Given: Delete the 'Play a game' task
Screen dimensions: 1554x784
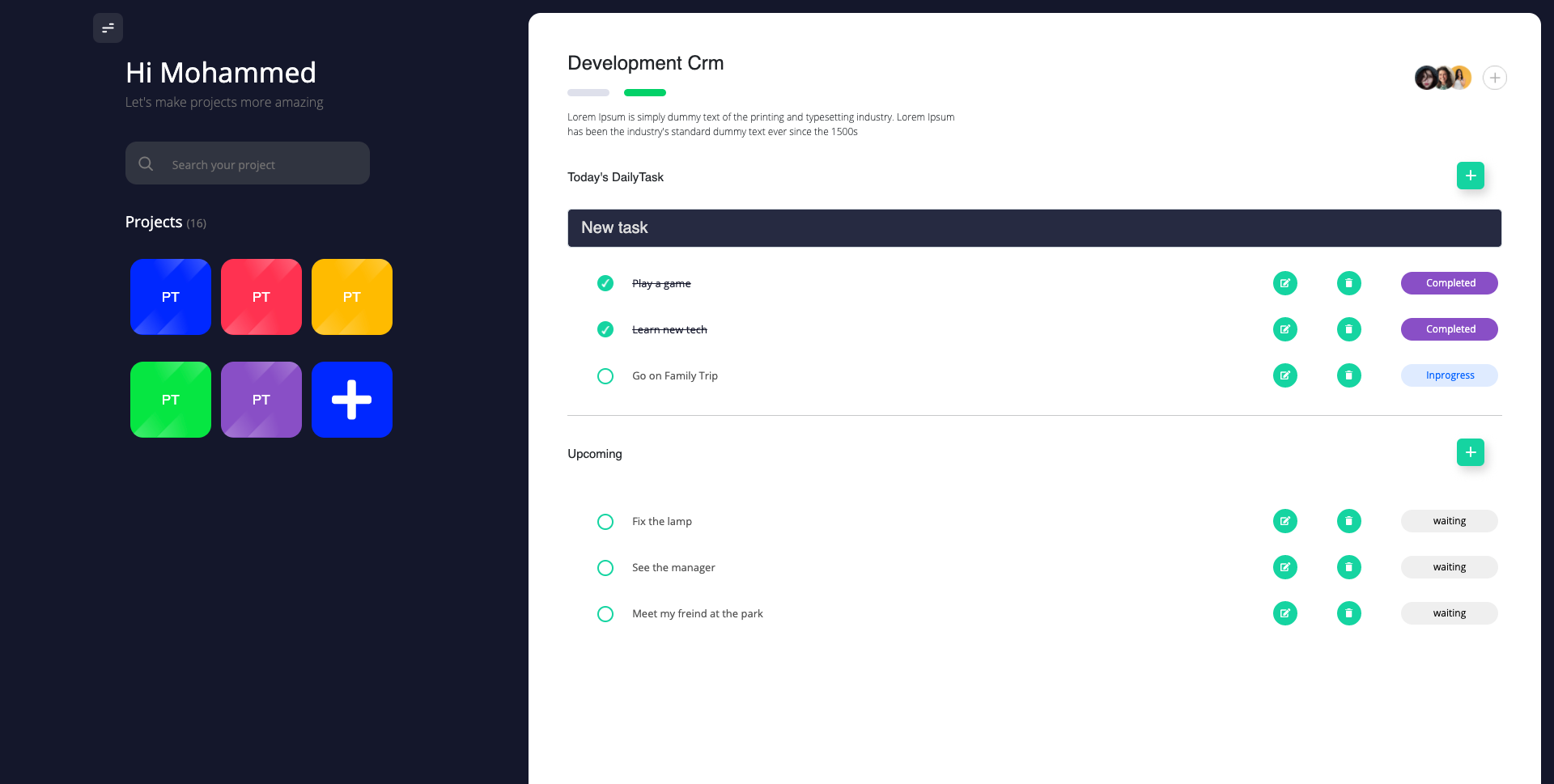Looking at the screenshot, I should pos(1348,283).
